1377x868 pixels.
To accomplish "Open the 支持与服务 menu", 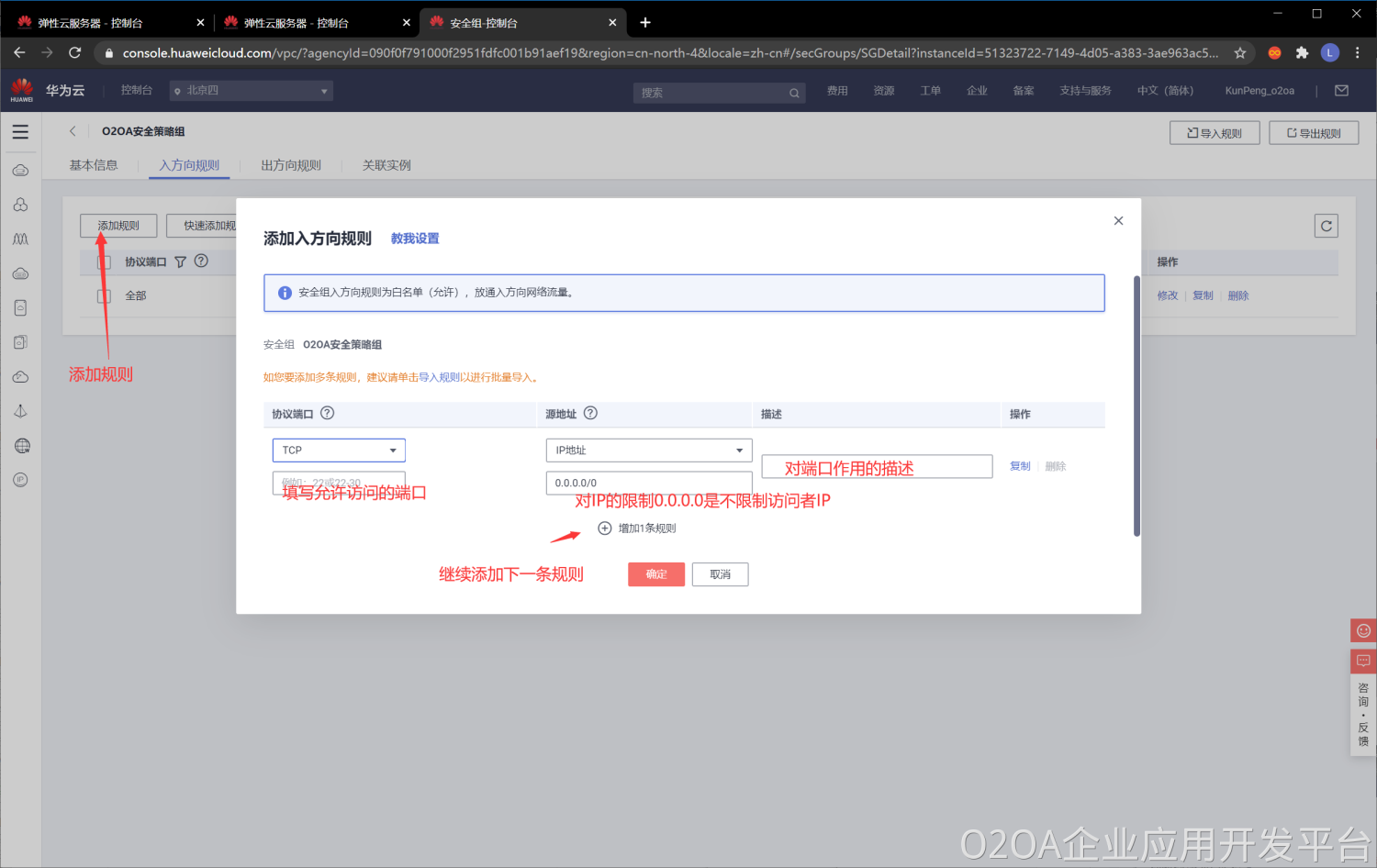I will [x=1085, y=91].
